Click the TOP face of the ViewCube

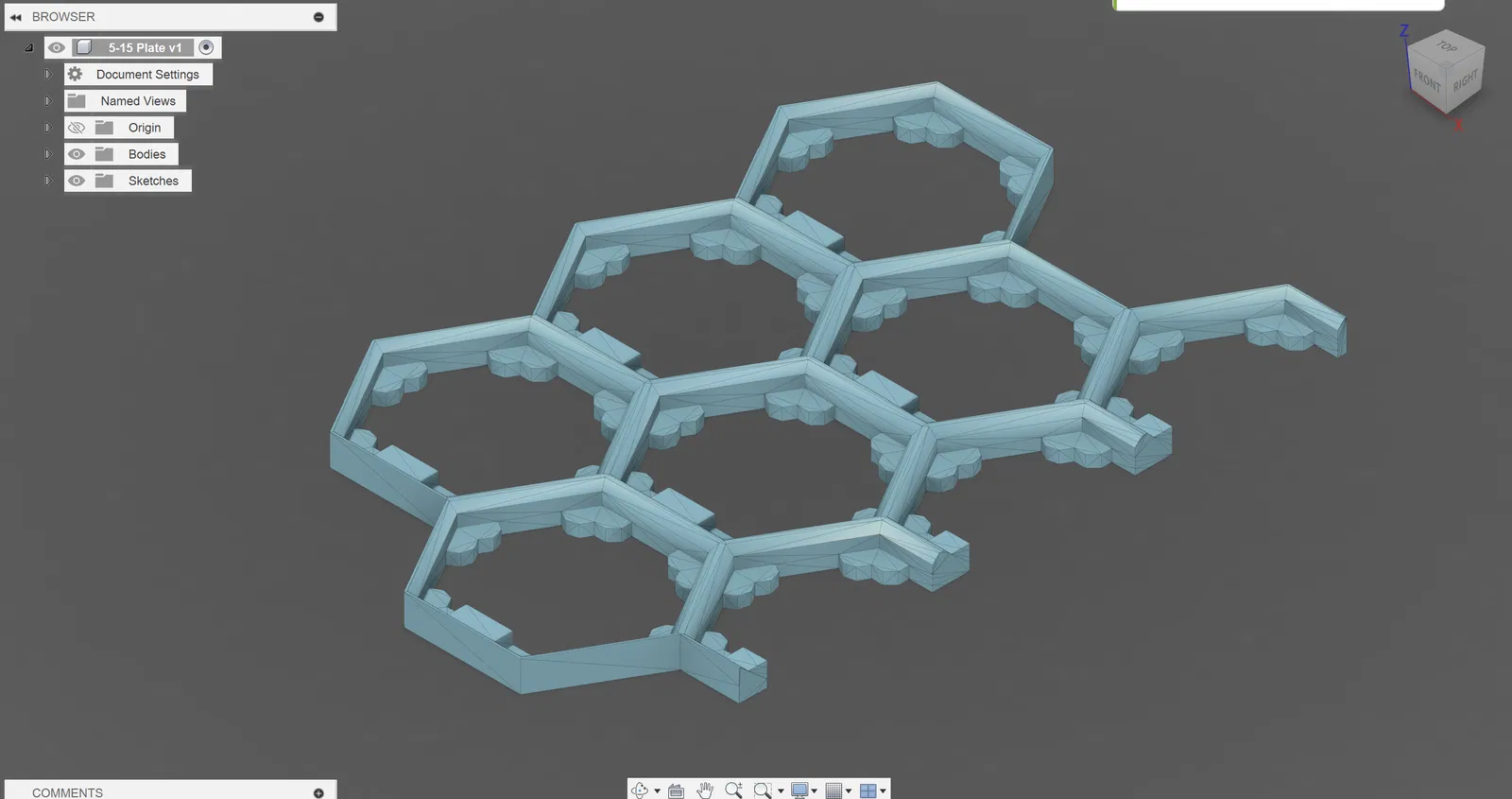(1447, 46)
